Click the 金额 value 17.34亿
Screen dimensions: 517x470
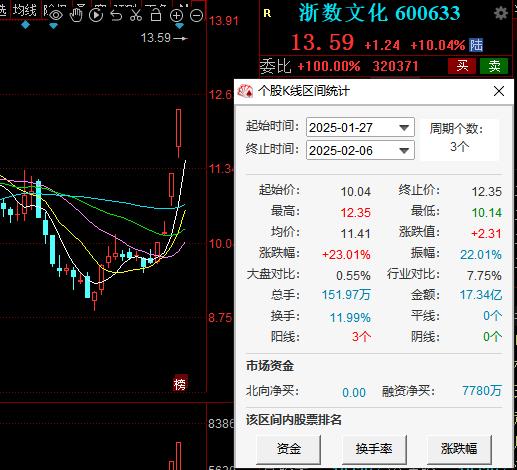(481, 295)
